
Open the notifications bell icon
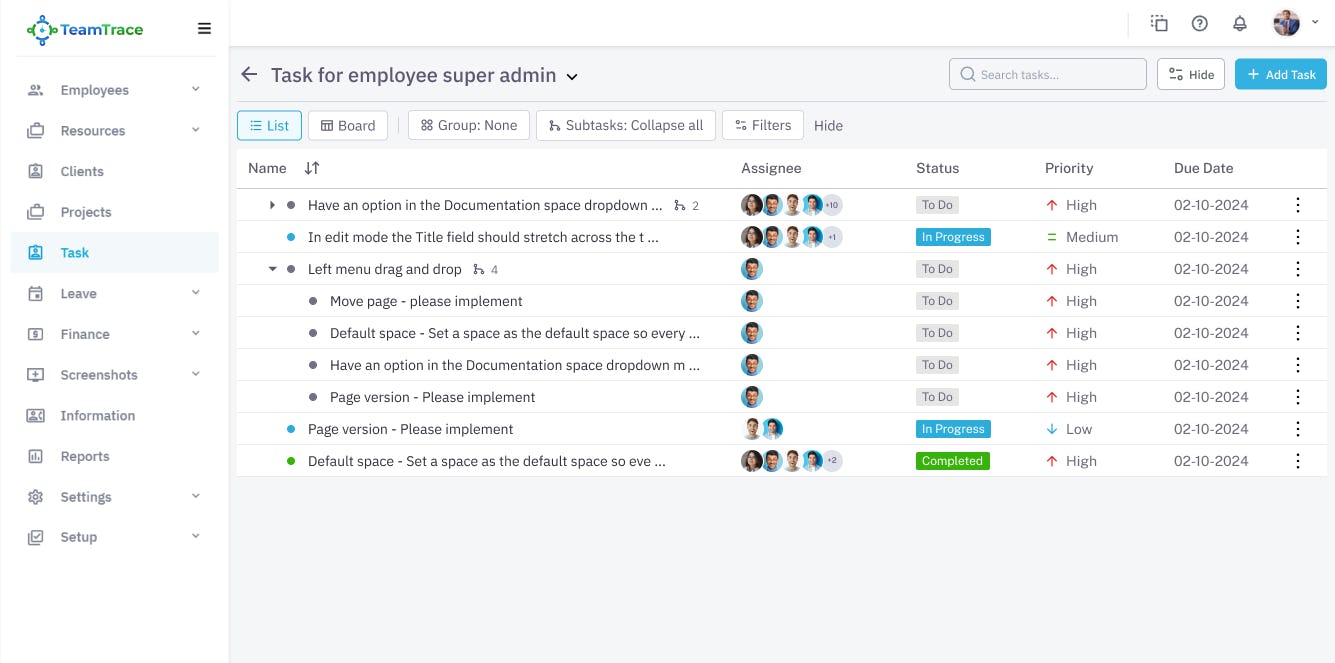[1240, 22]
